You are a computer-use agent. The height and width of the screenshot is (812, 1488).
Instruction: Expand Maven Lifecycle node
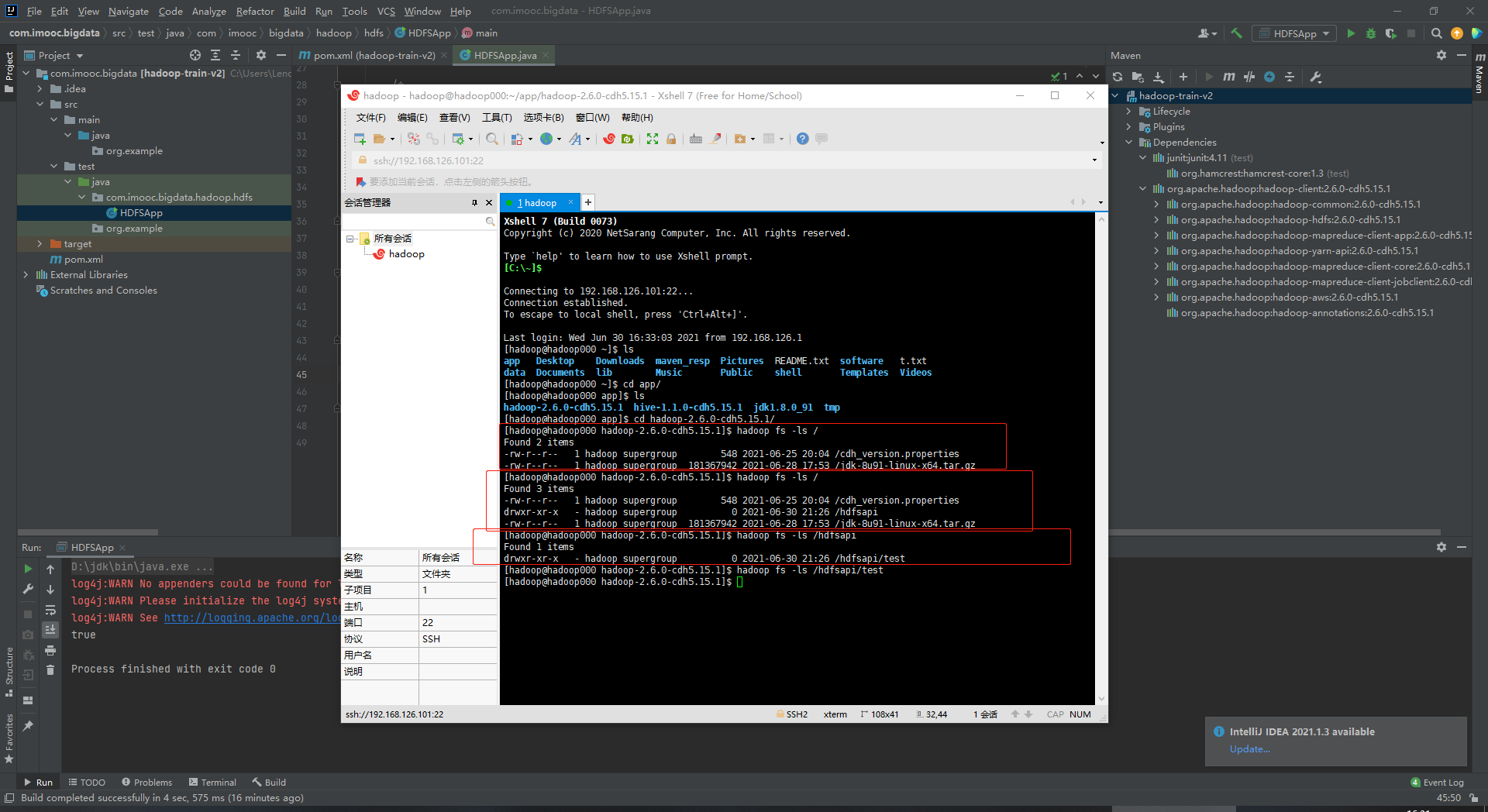[1129, 112]
